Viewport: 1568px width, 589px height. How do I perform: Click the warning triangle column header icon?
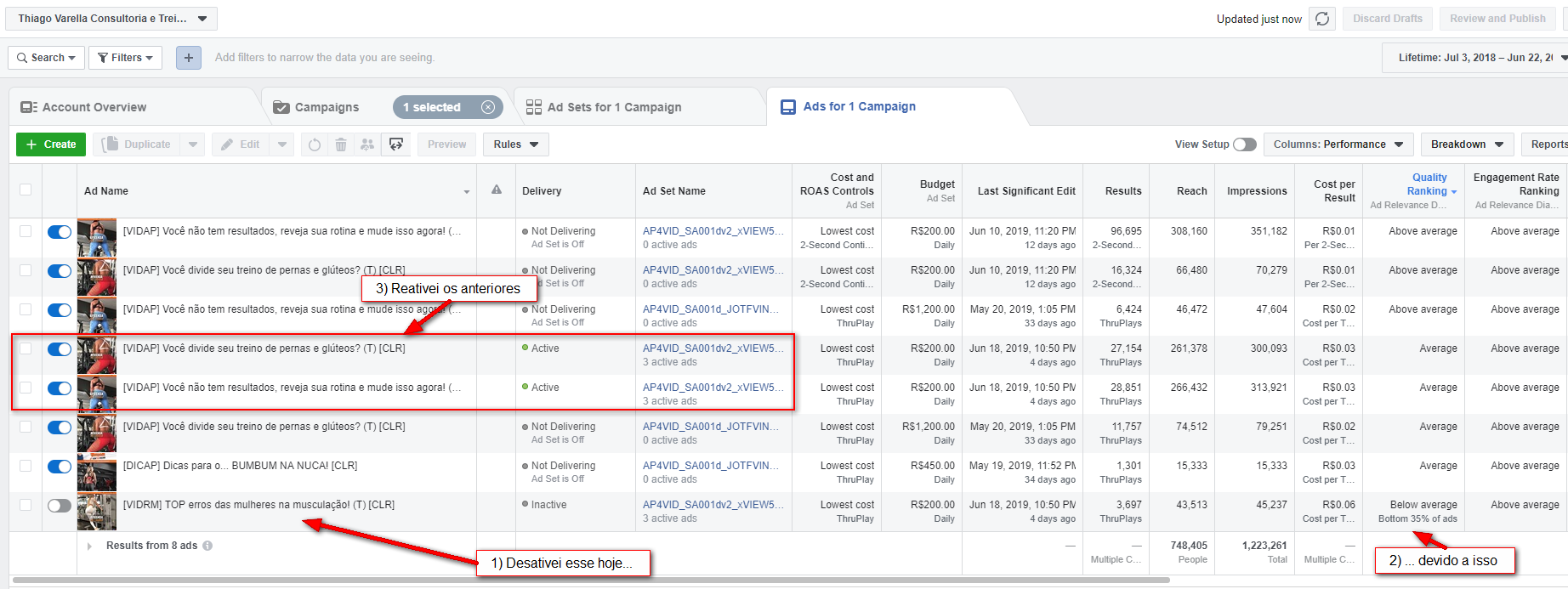[x=497, y=190]
